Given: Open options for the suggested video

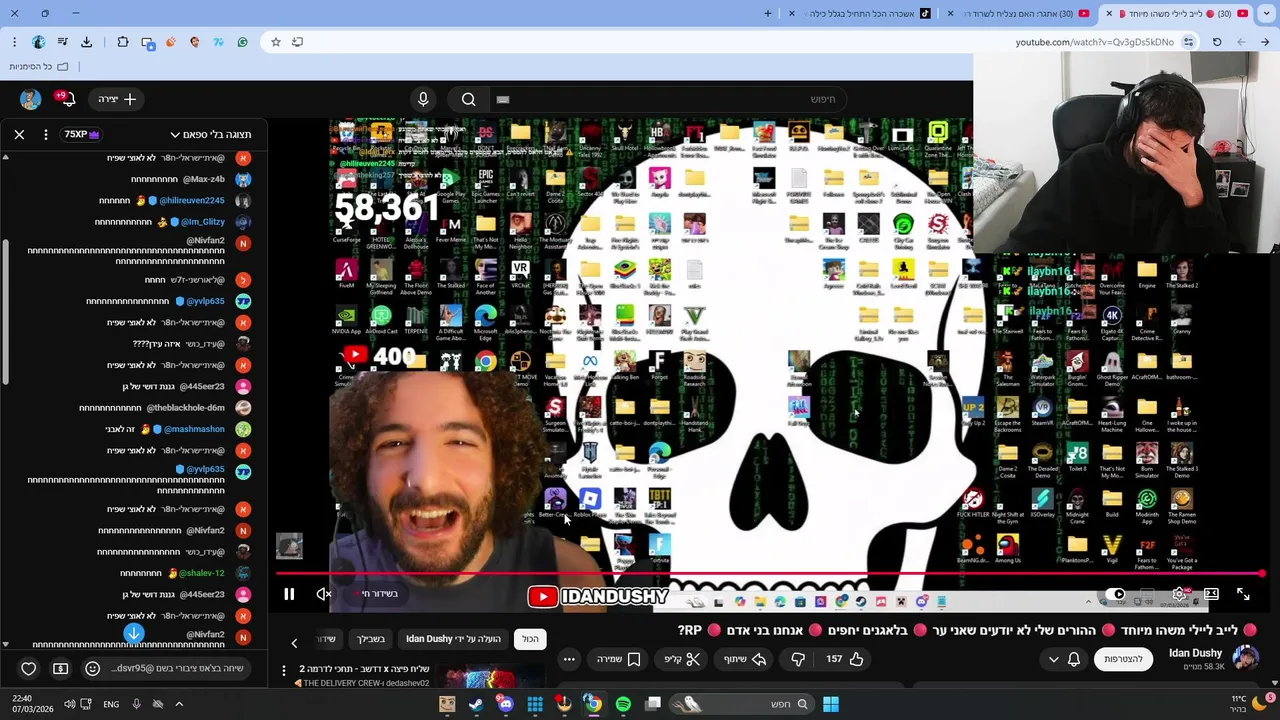Looking at the screenshot, I should [284, 670].
